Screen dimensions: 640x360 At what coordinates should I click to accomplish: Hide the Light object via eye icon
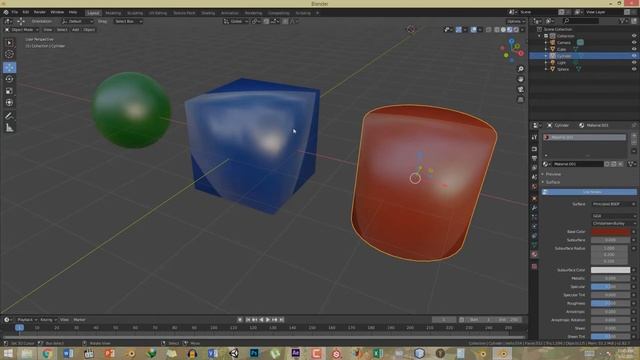[634, 62]
